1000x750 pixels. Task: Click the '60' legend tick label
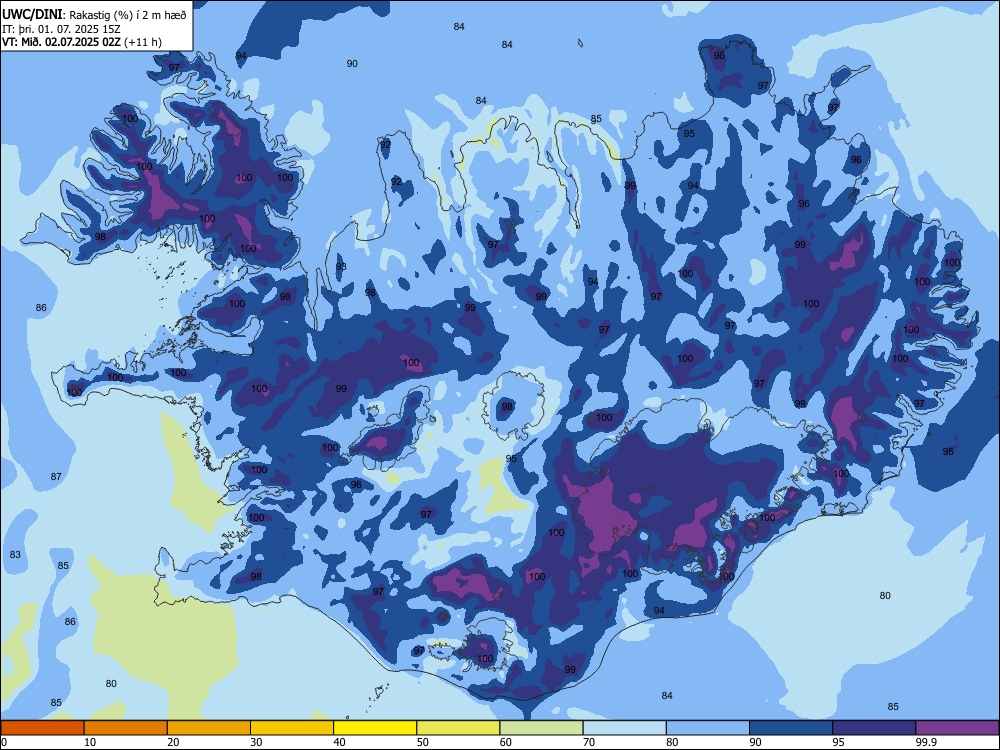point(506,742)
